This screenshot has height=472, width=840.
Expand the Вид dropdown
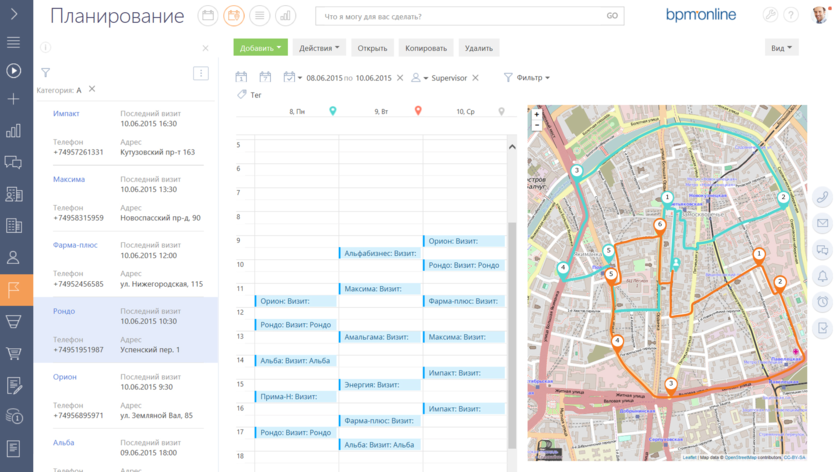(780, 48)
